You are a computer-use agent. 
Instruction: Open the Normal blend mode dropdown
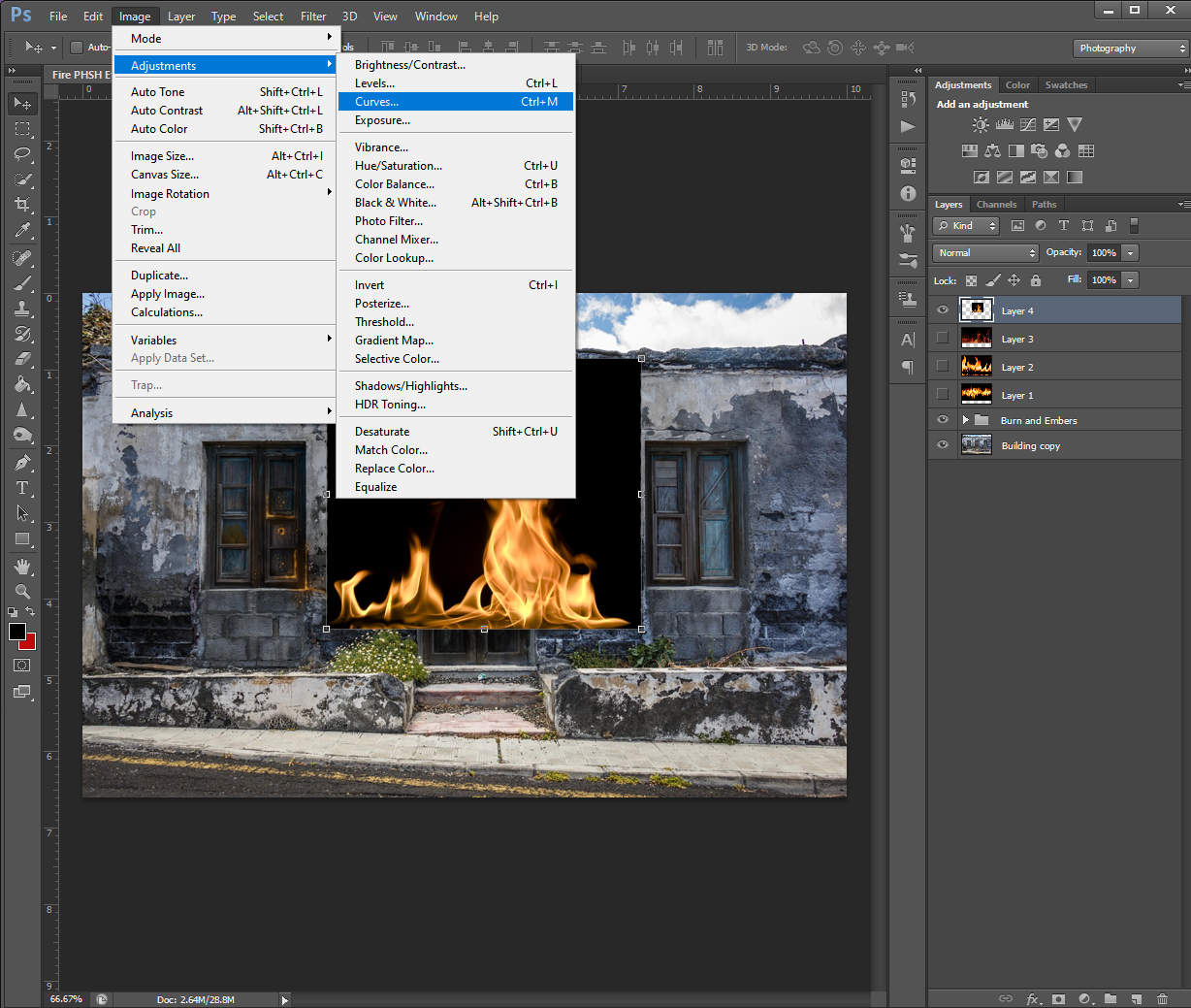coord(985,253)
